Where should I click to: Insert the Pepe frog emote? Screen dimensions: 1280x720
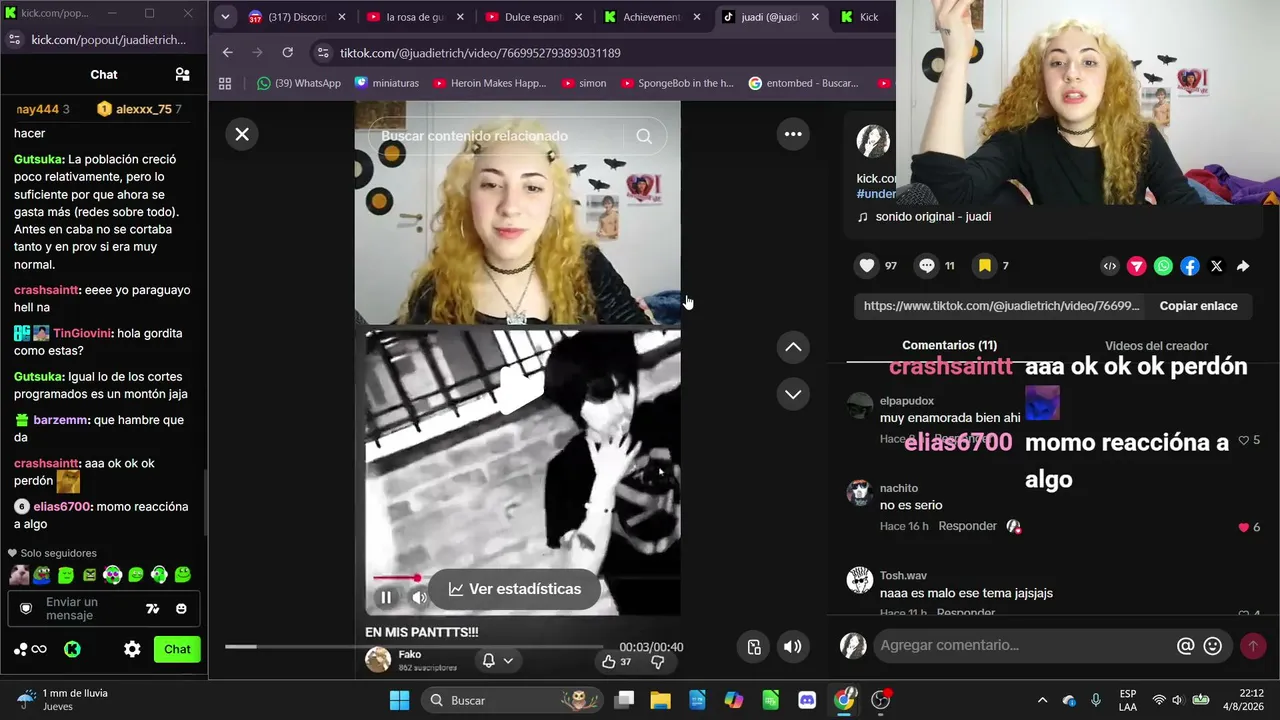[42, 575]
